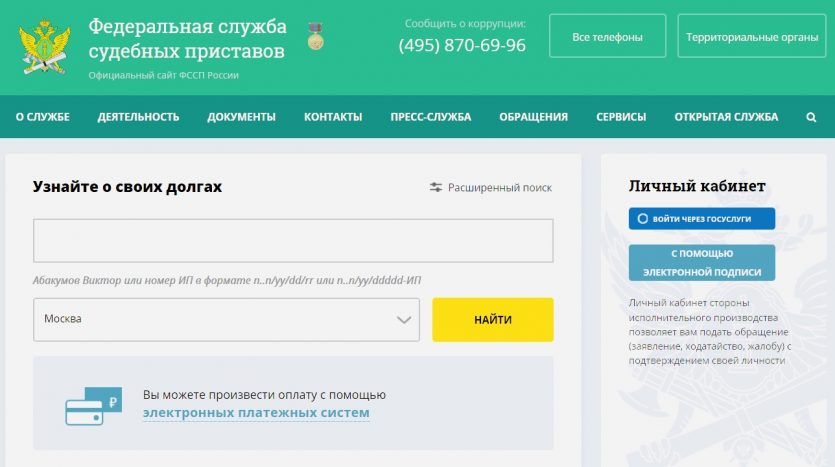Click the Госуслуги circle icon in login button
This screenshot has width=835, height=467.
tap(643, 219)
